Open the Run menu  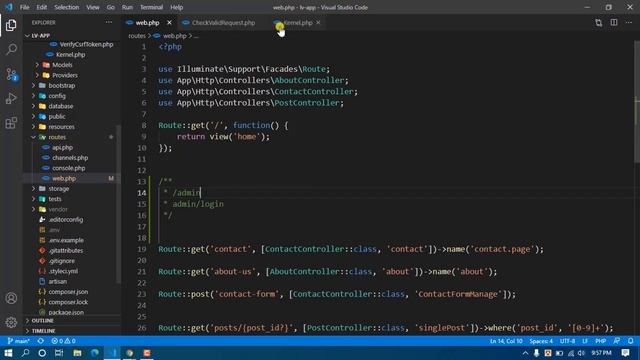(127, 7)
